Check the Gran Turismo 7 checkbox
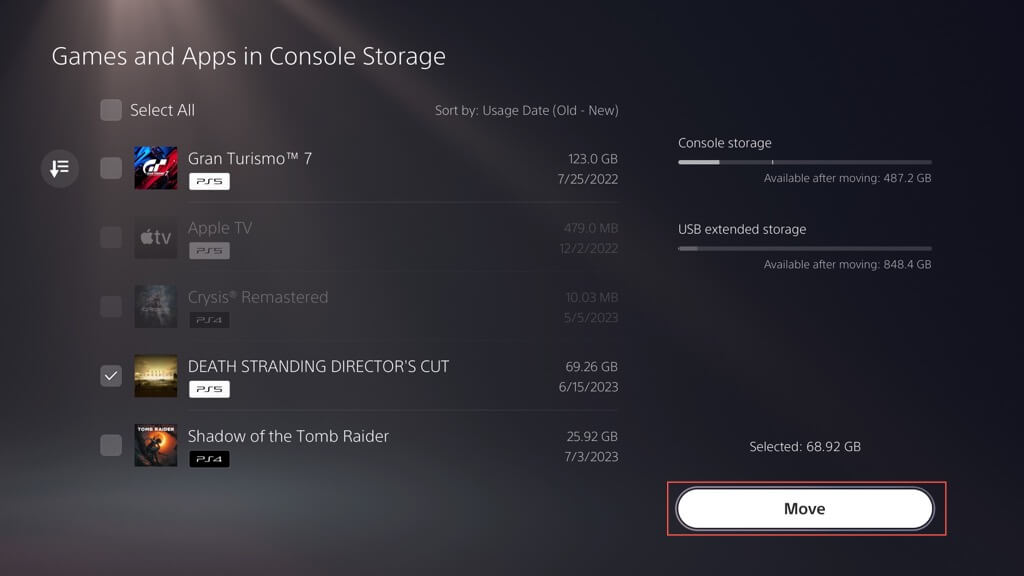Viewport: 1024px width, 576px height. pyautogui.click(x=111, y=168)
